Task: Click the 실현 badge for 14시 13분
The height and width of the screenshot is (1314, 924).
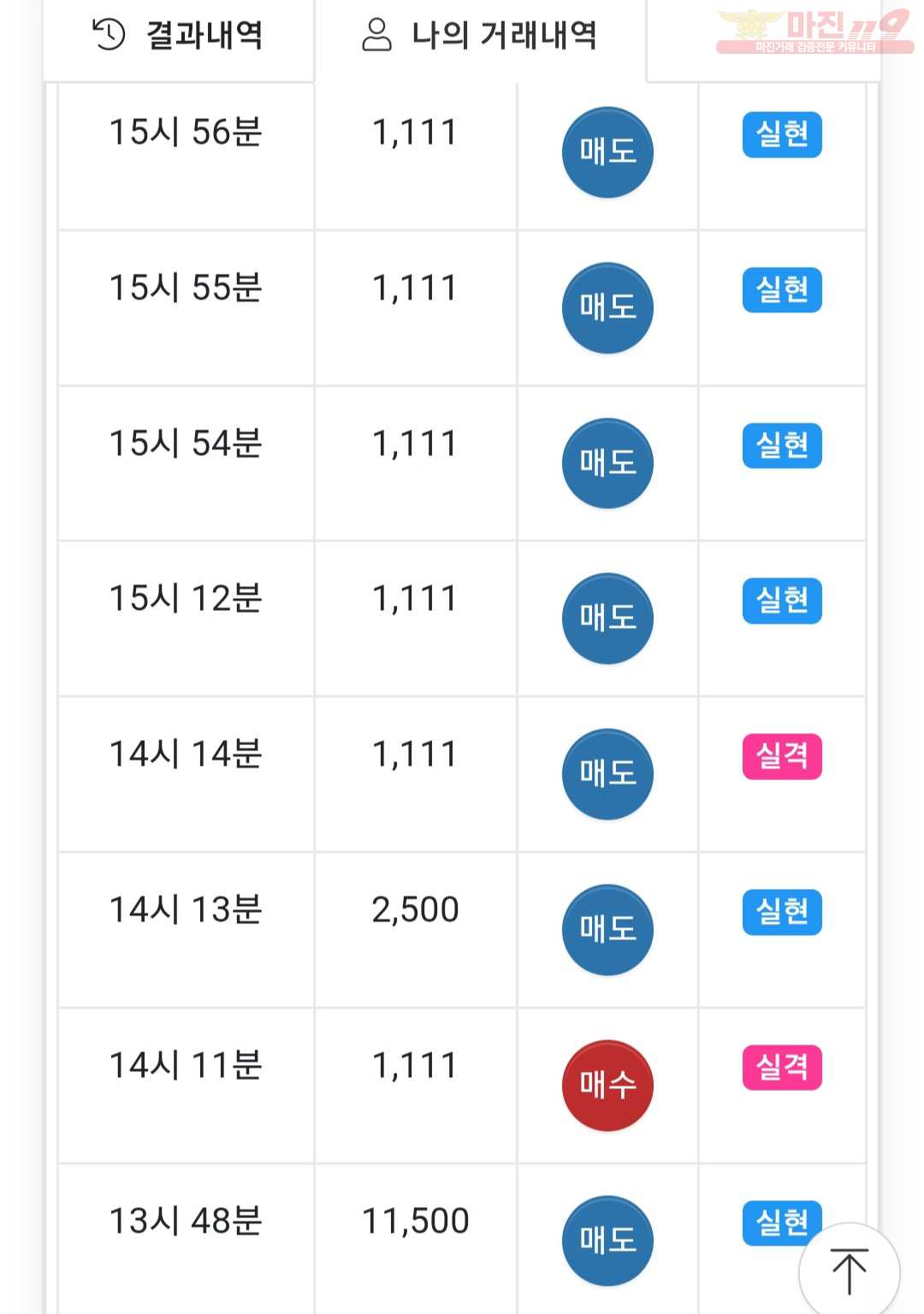Action: pos(782,912)
